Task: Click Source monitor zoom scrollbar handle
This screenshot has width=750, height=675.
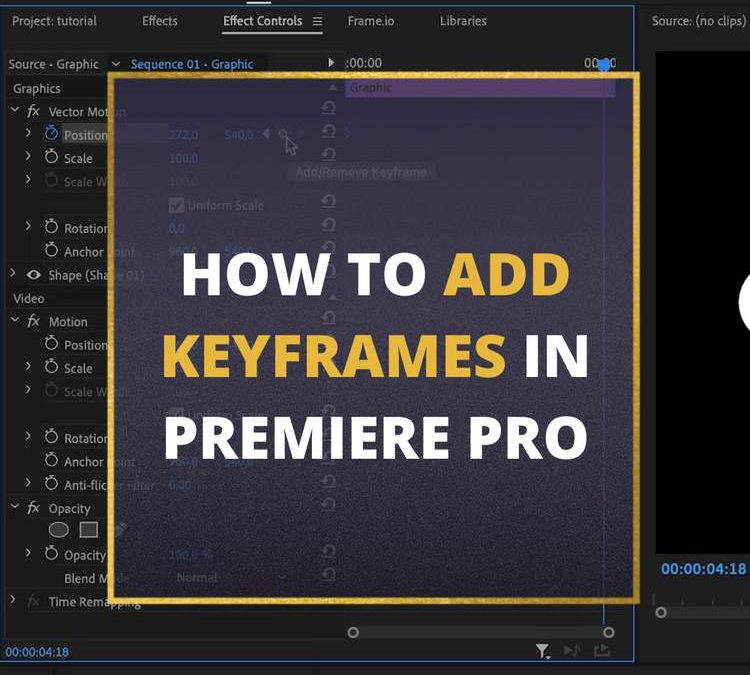Action: click(661, 612)
